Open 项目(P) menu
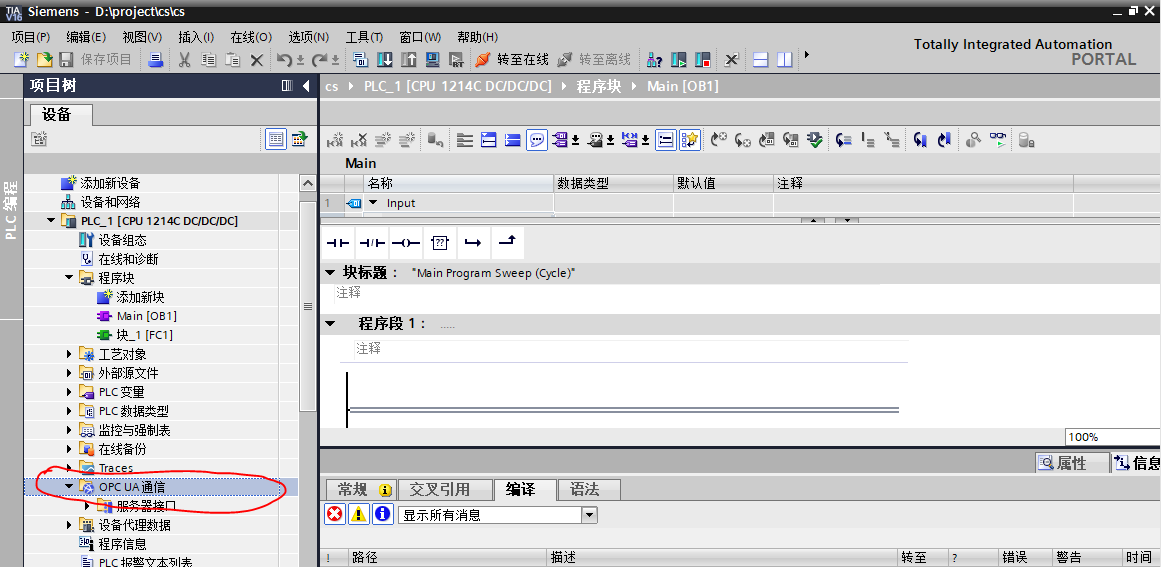This screenshot has height=567, width=1162. [x=30, y=37]
